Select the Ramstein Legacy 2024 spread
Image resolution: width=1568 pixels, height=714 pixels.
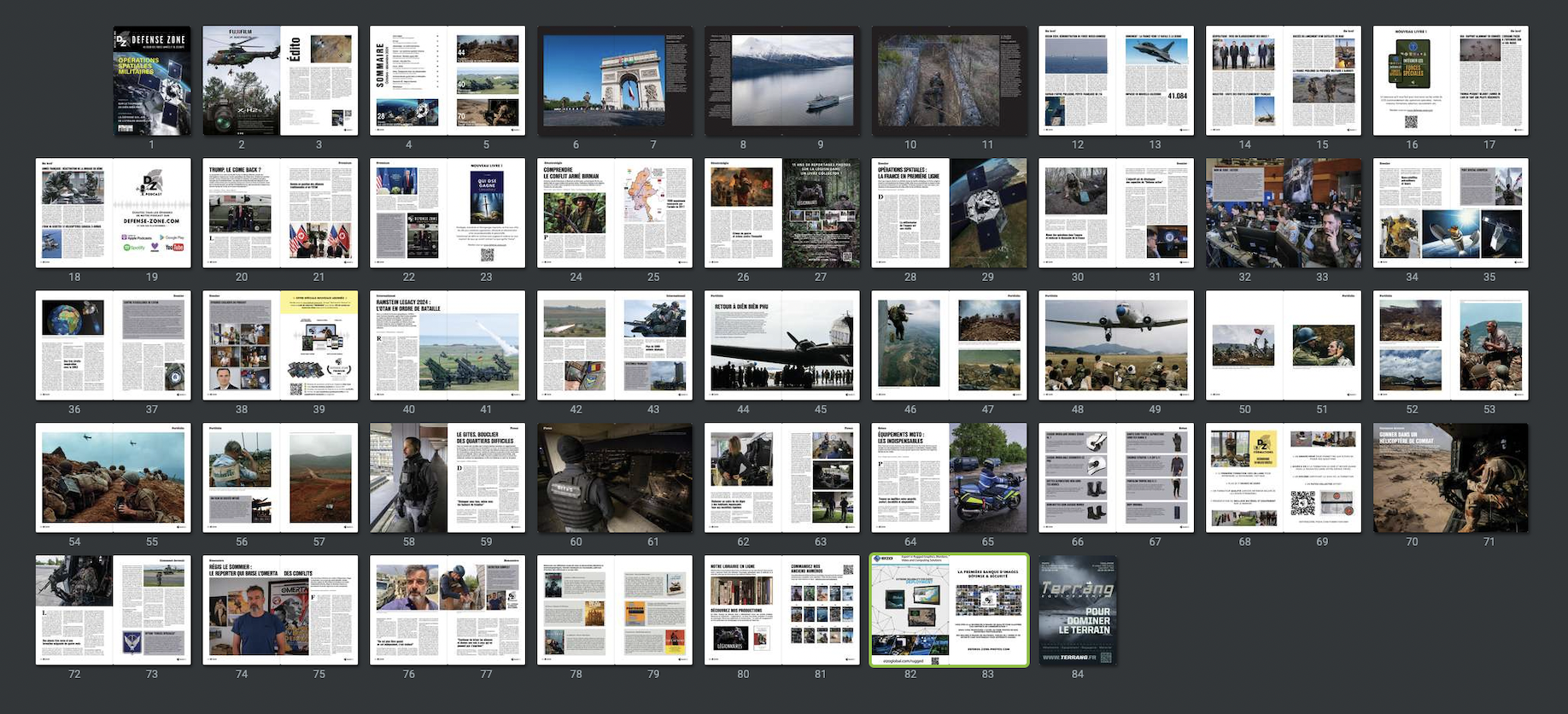pyautogui.click(x=448, y=345)
